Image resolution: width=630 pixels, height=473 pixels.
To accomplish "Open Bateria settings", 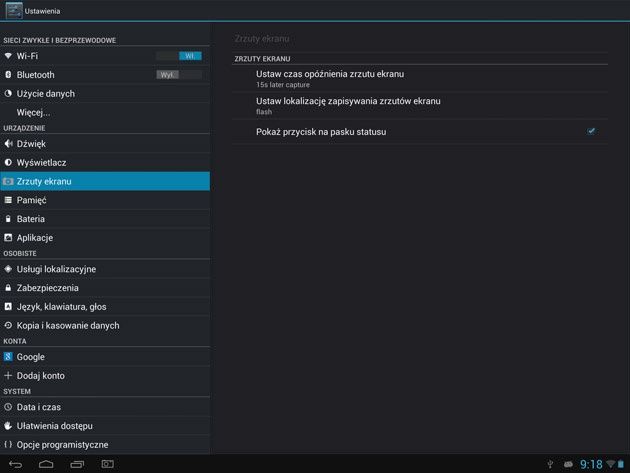I will [105, 219].
